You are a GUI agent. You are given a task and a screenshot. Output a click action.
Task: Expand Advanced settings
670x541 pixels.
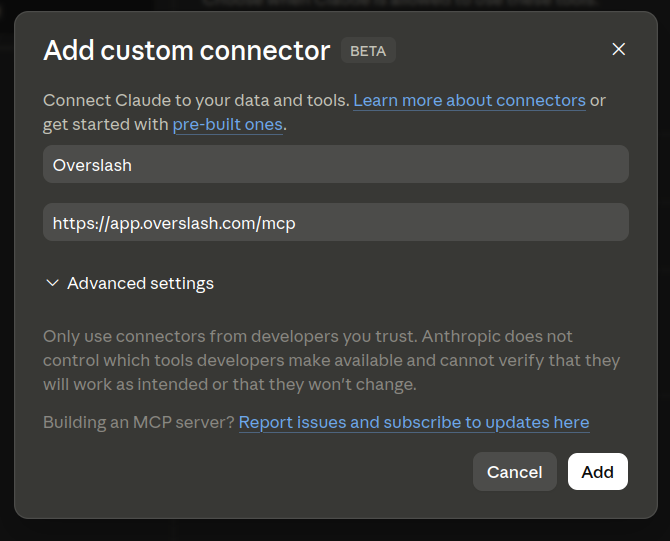tap(129, 283)
